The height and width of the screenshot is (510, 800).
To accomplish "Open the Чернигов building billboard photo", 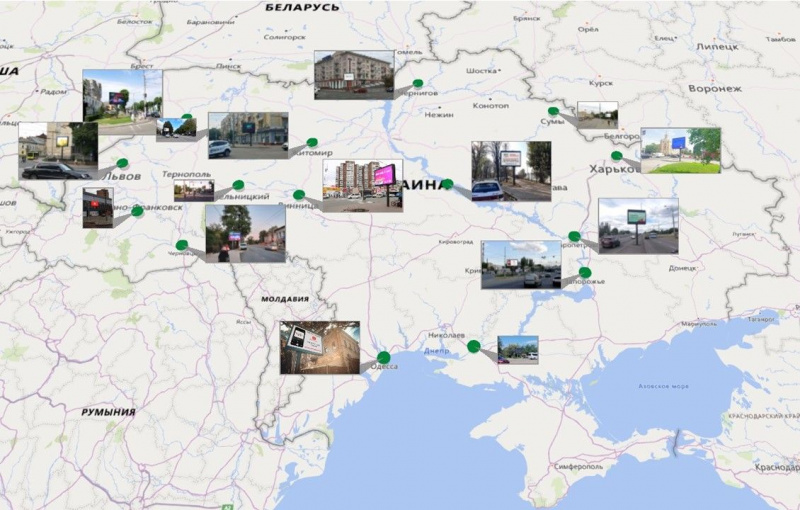I will (x=353, y=74).
